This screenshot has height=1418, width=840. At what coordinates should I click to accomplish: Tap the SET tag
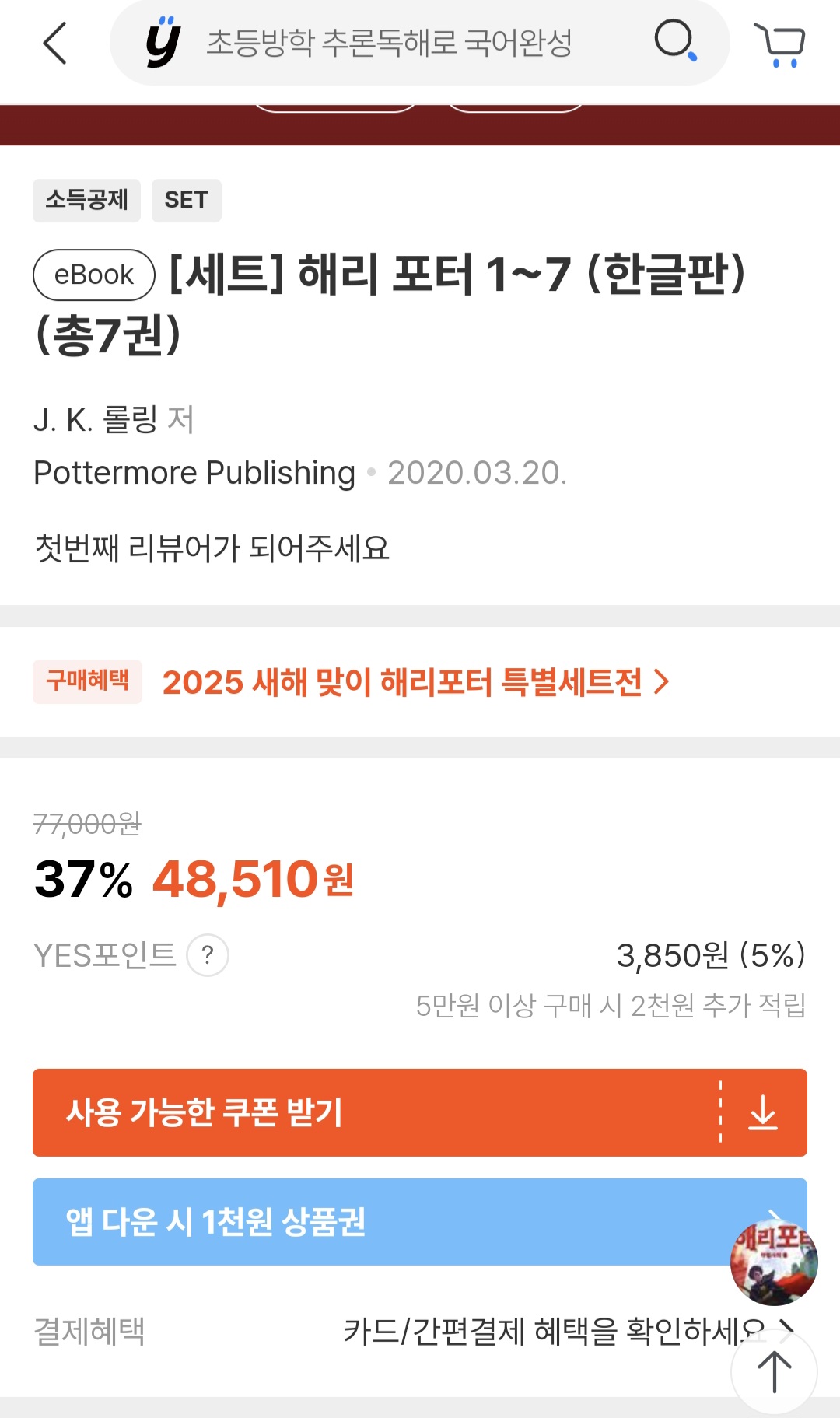point(186,201)
